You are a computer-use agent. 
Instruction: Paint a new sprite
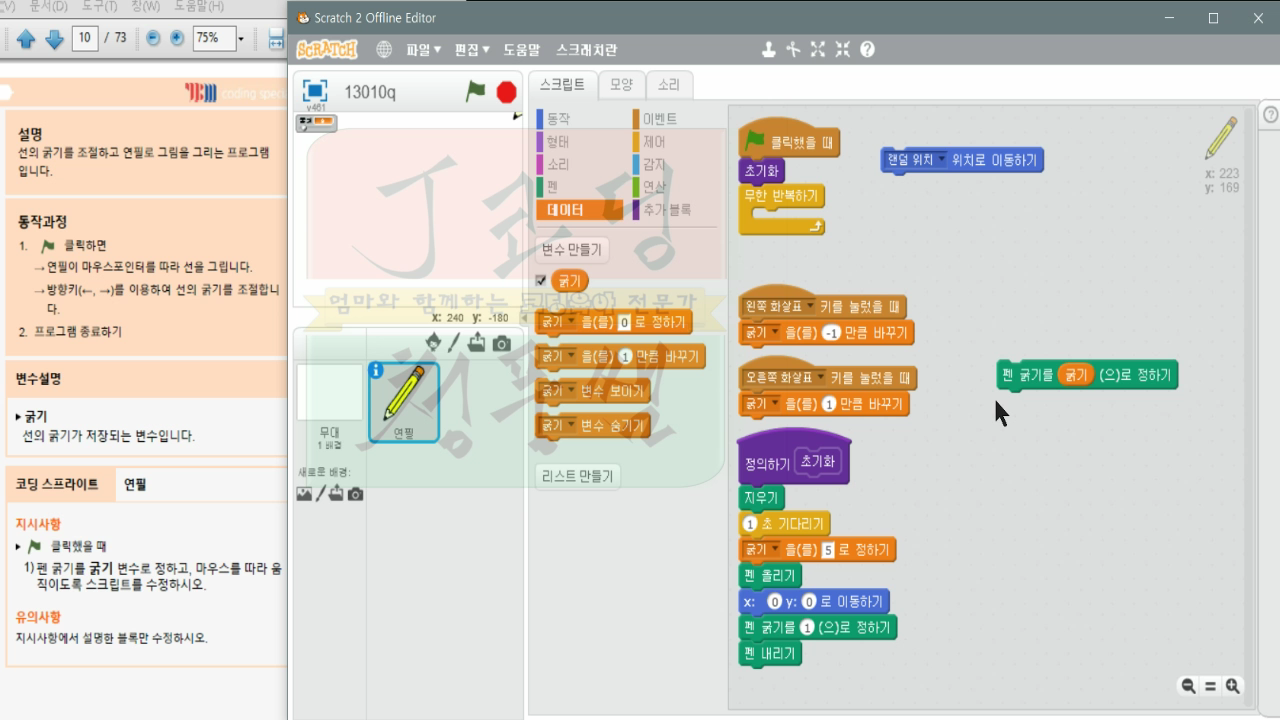click(454, 343)
